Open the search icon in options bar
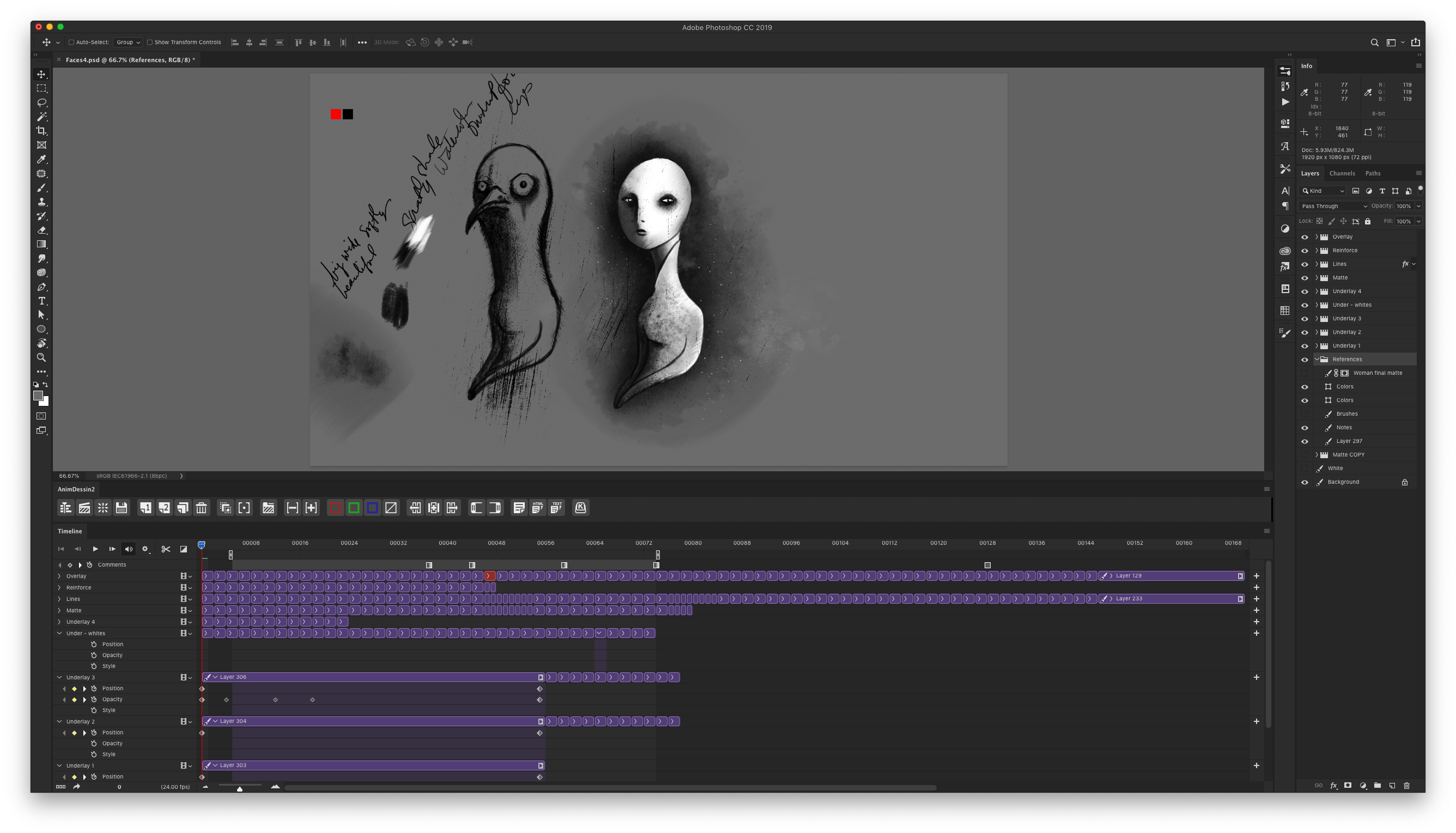Screen dimensions: 1456x833 pyautogui.click(x=1374, y=42)
